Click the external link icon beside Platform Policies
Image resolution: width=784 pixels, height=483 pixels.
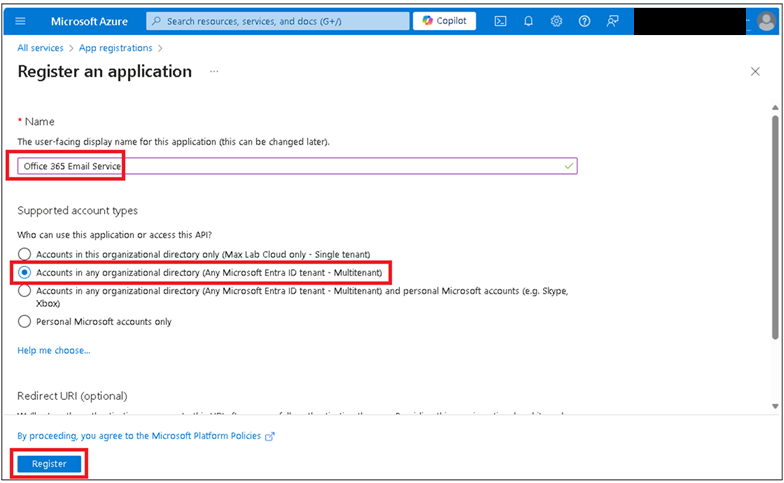click(x=270, y=436)
